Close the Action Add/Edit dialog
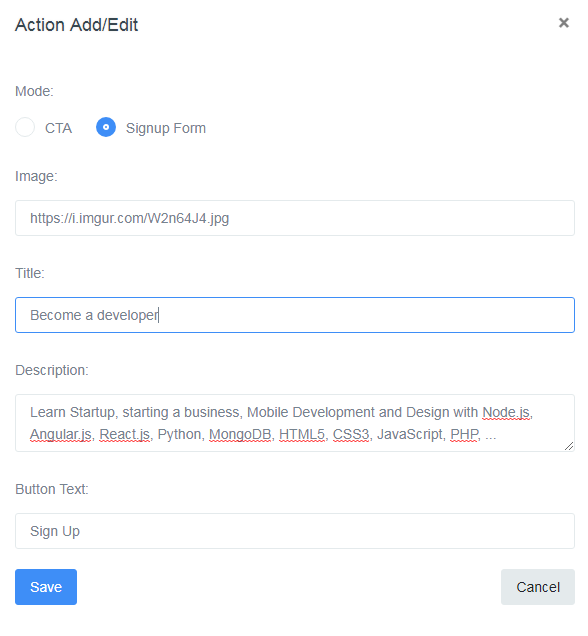Image resolution: width=588 pixels, height=636 pixels. pos(563,23)
